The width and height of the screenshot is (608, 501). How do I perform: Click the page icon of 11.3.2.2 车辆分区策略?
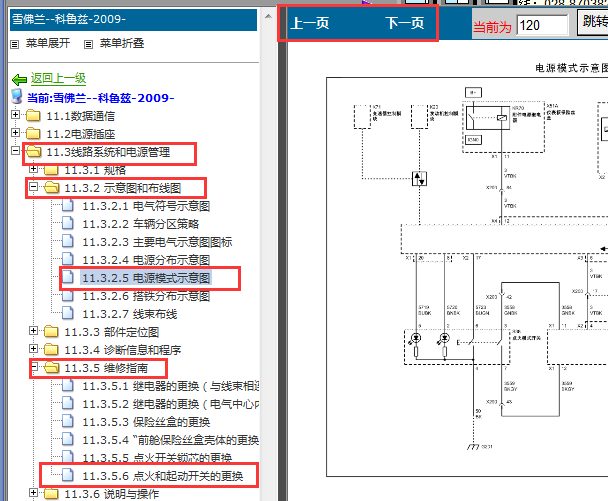coord(68,223)
